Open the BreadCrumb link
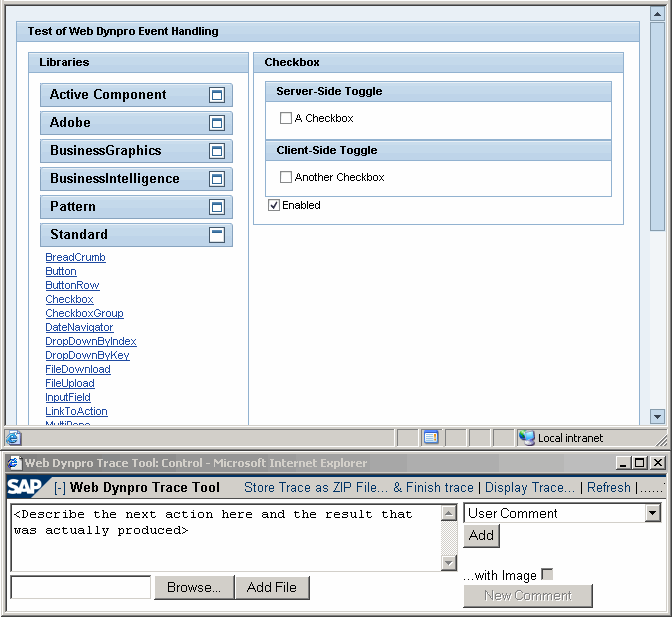Screen dimensions: 672x617 coord(75,257)
